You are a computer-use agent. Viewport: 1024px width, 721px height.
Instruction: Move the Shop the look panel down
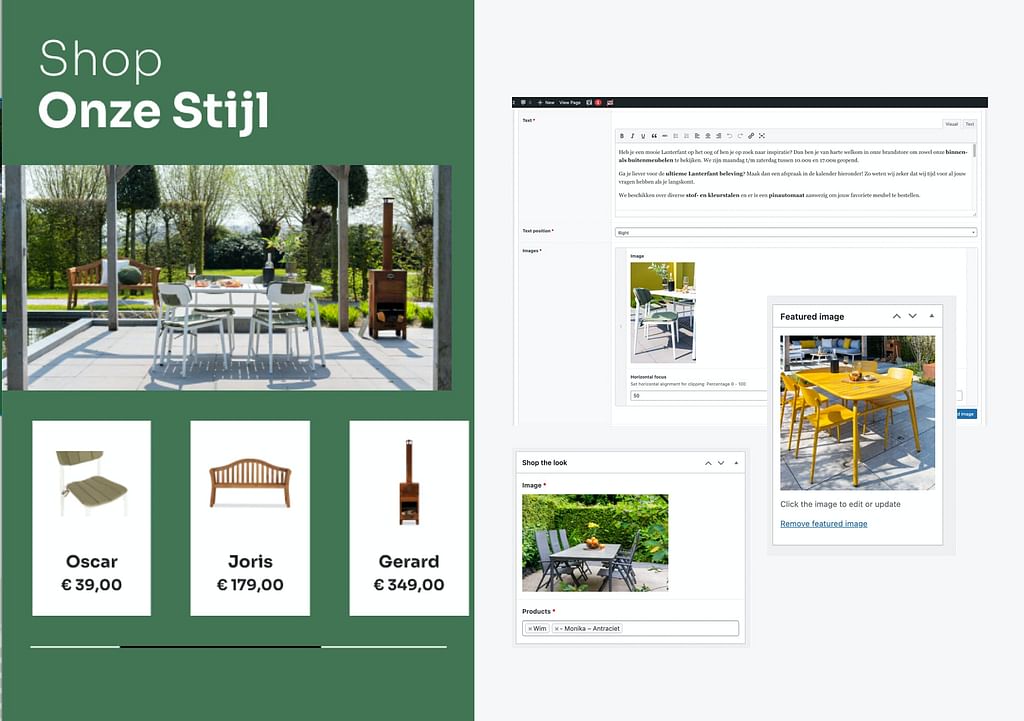click(x=720, y=463)
